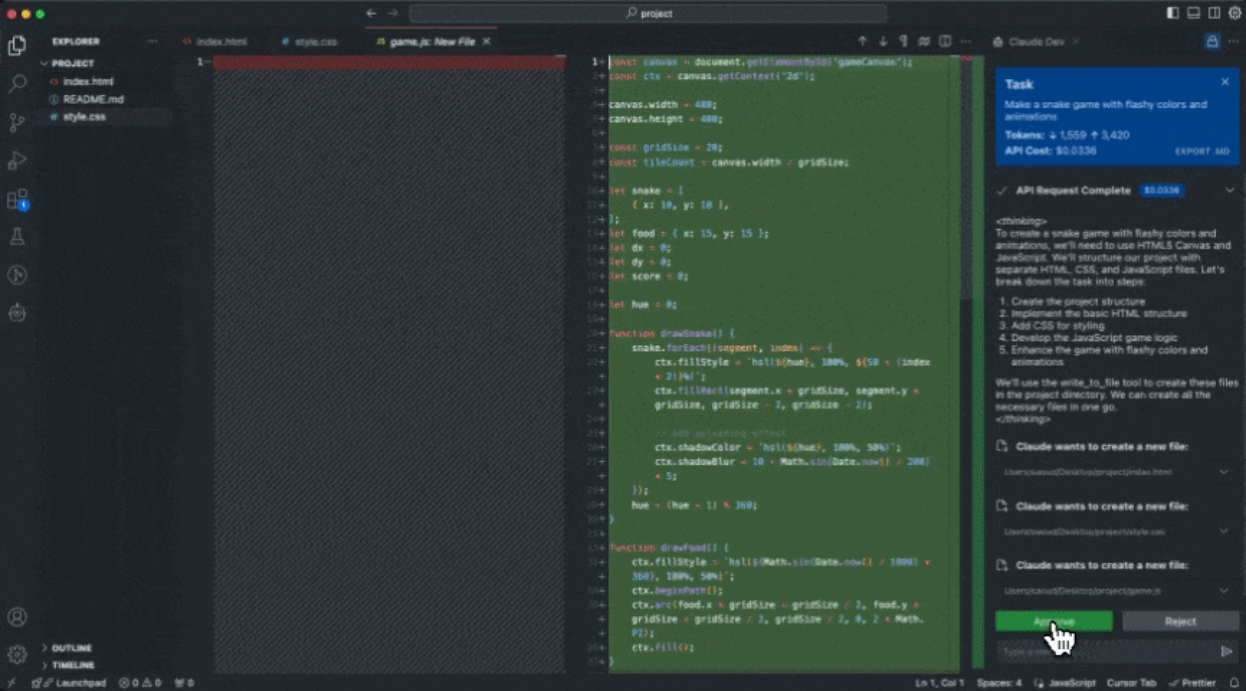Click the split editor icon in diff toolbar
The width and height of the screenshot is (1246, 691).
pyautogui.click(x=945, y=42)
